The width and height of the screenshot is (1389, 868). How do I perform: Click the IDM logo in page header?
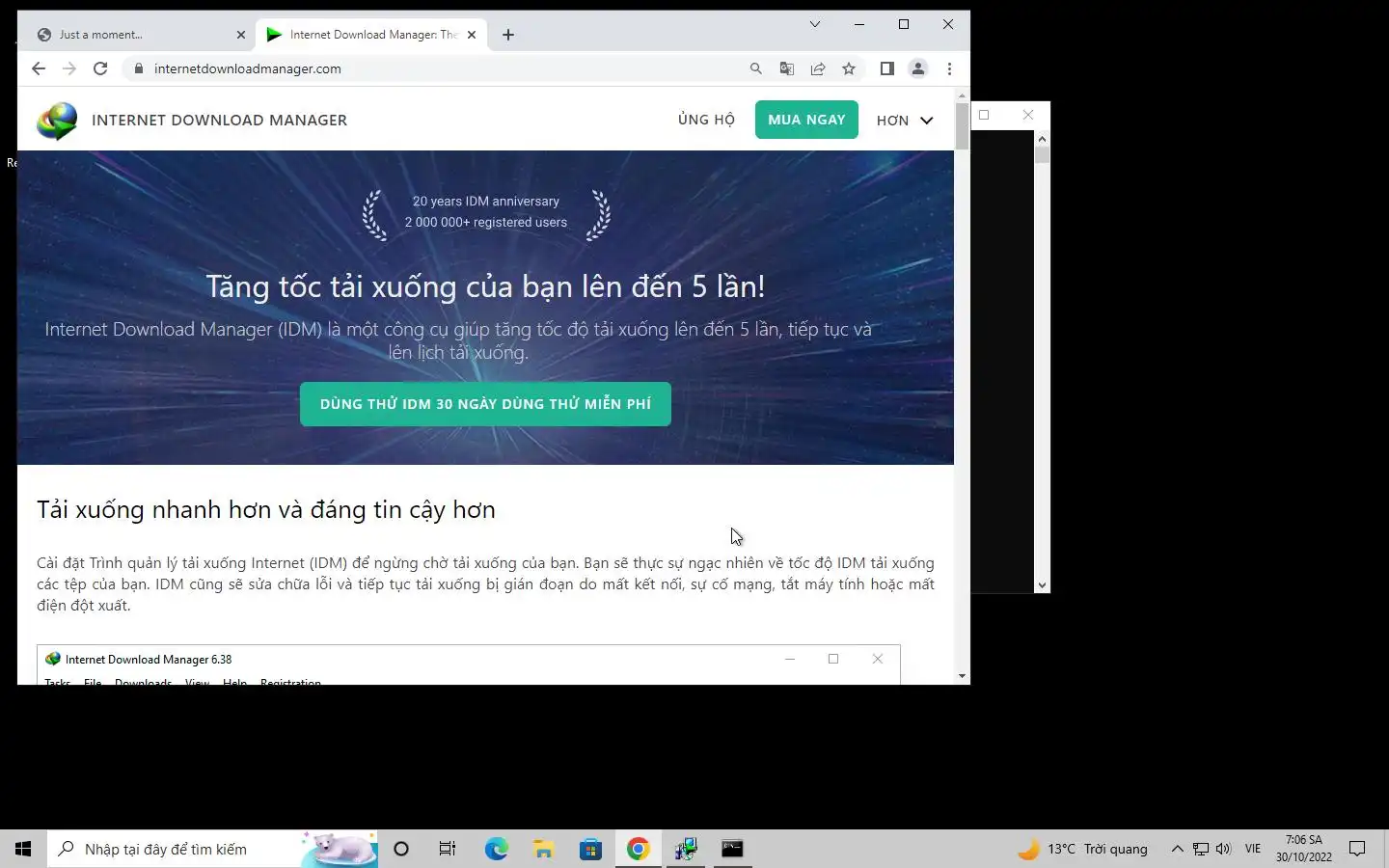pos(57,121)
